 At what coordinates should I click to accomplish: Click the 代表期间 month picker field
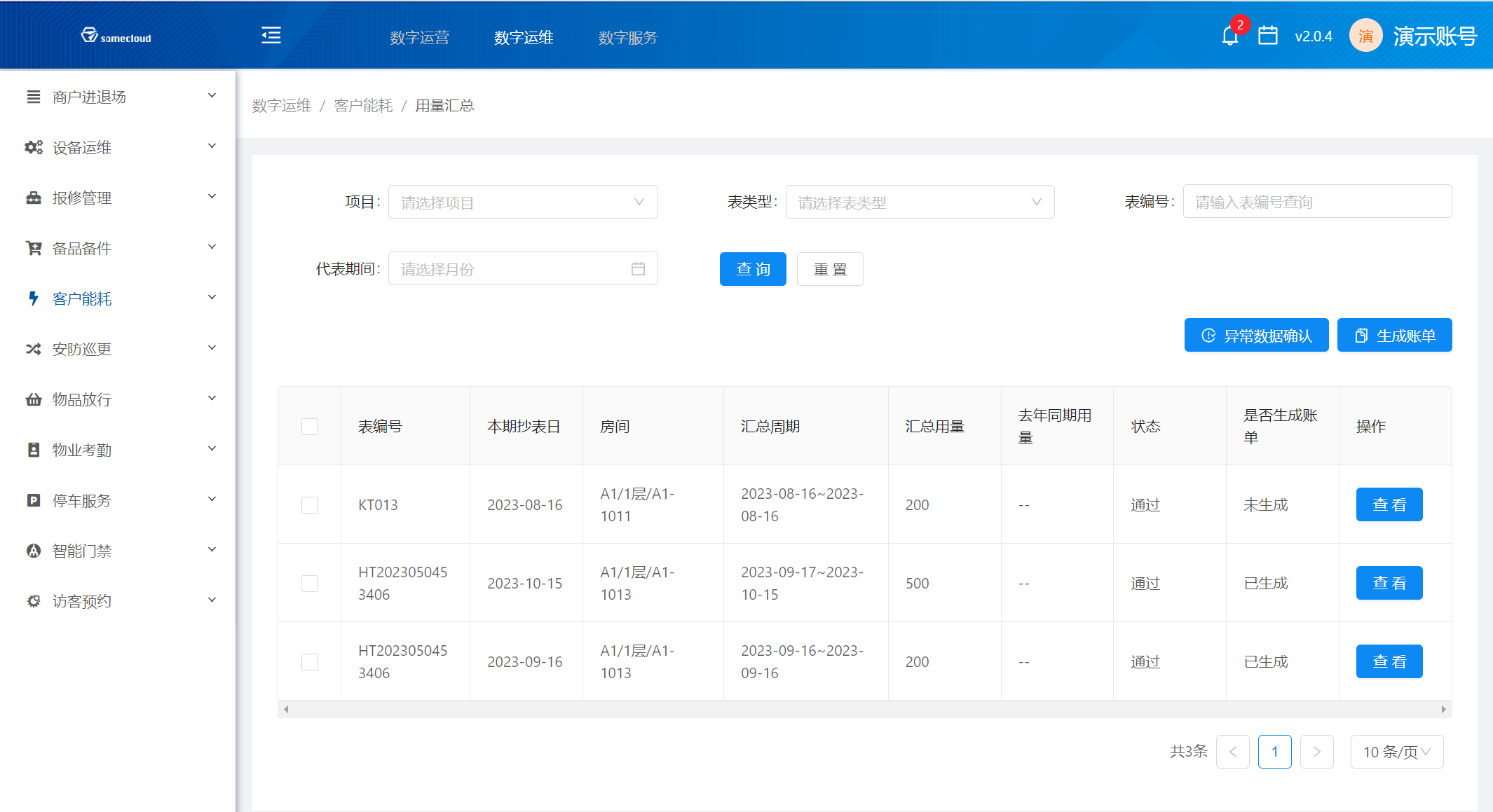[x=523, y=269]
